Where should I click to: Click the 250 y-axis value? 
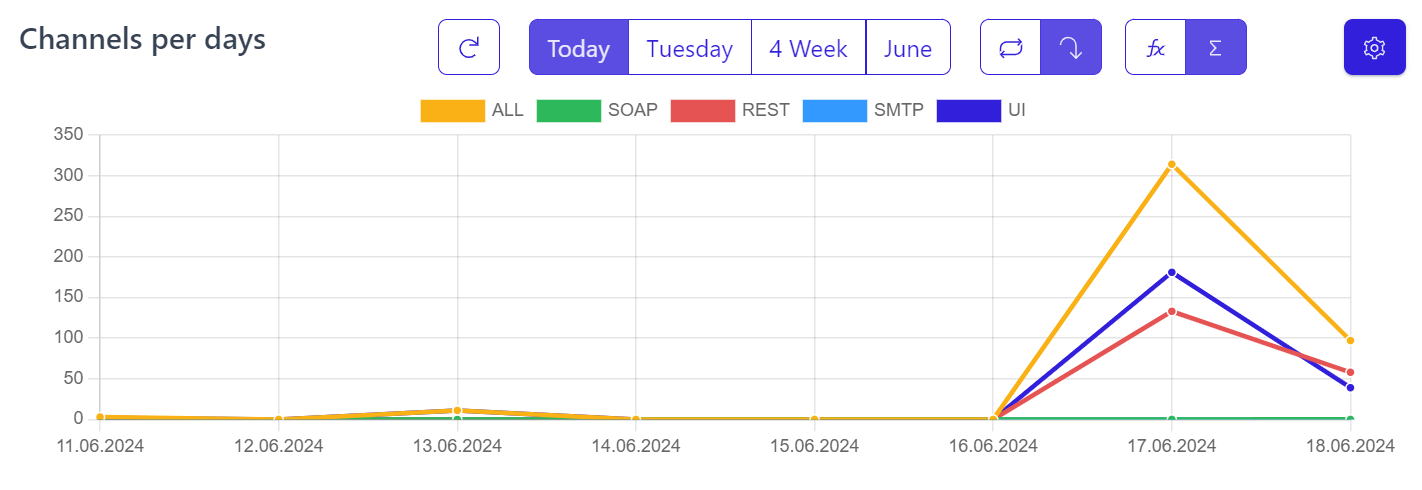pos(69,216)
